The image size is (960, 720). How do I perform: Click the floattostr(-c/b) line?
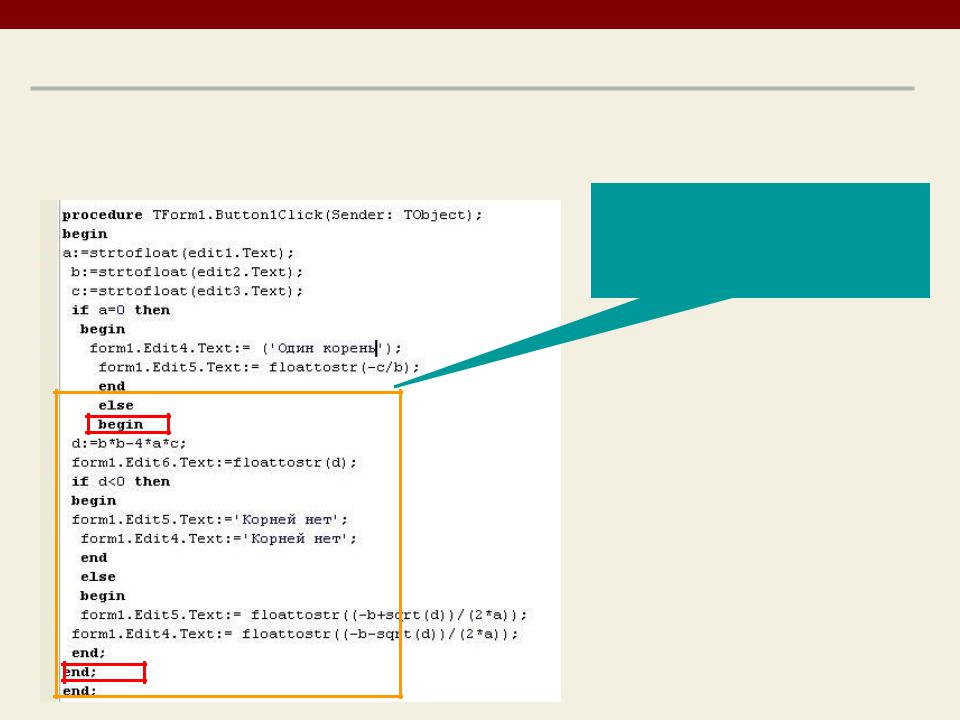point(259,367)
